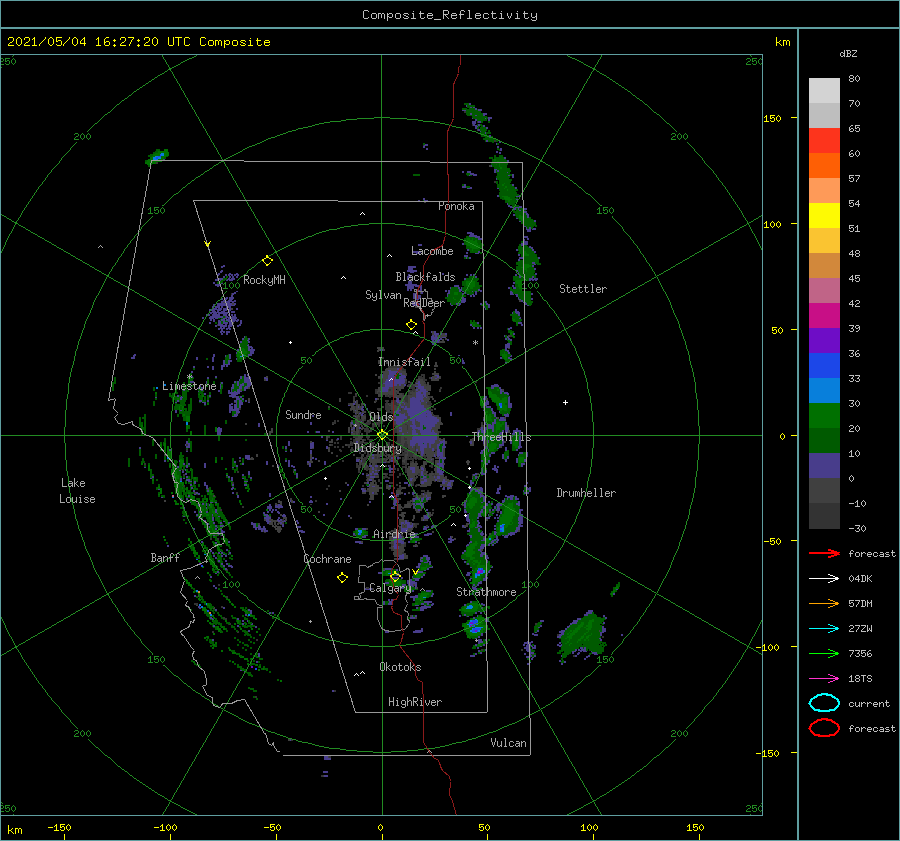Click the Didsbury city label
The width and height of the screenshot is (900, 841).
(x=377, y=448)
